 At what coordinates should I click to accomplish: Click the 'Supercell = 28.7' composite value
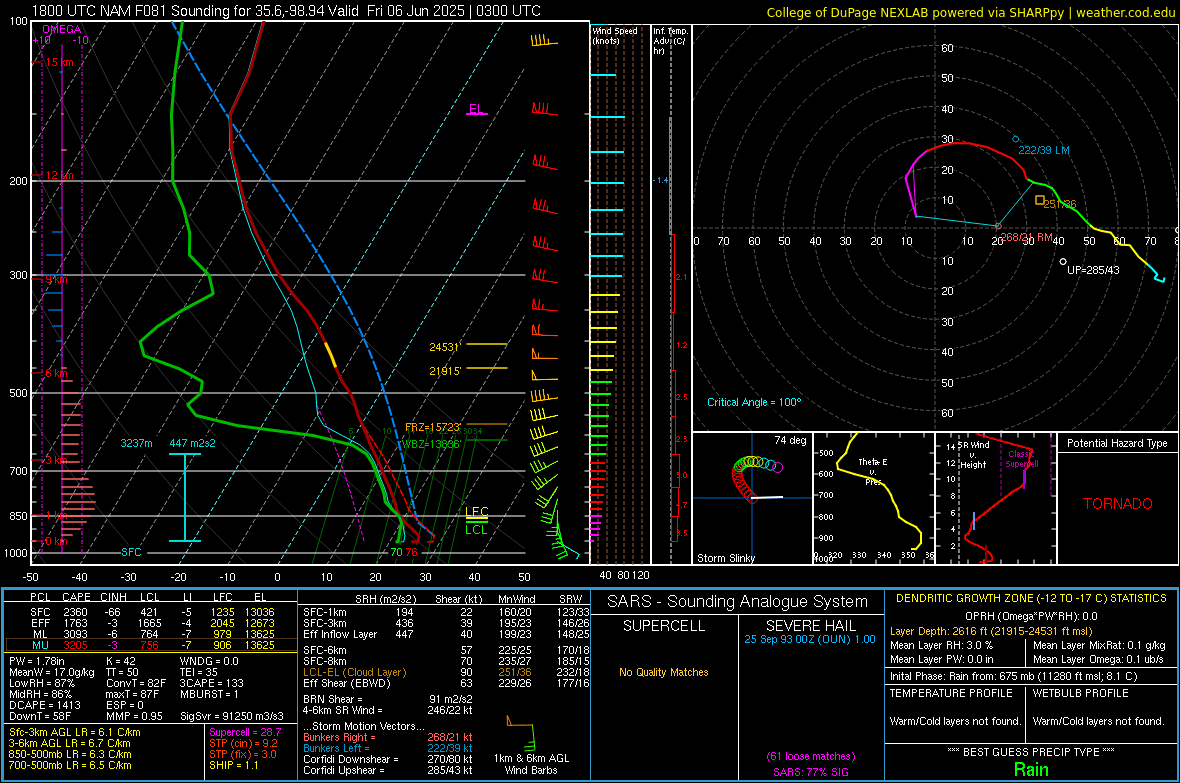pos(245,732)
